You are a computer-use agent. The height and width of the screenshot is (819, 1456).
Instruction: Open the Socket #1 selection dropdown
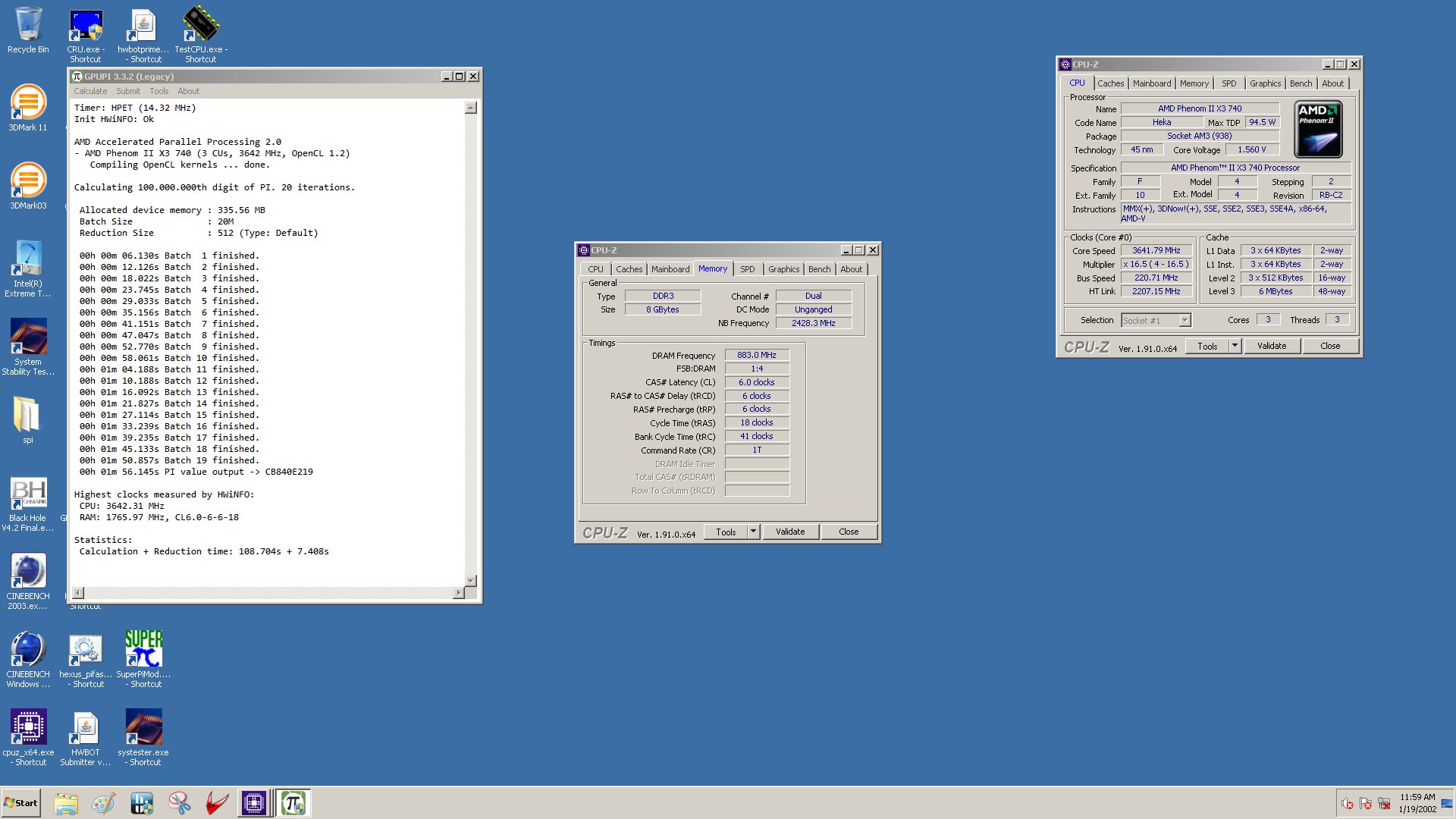pyautogui.click(x=1156, y=321)
